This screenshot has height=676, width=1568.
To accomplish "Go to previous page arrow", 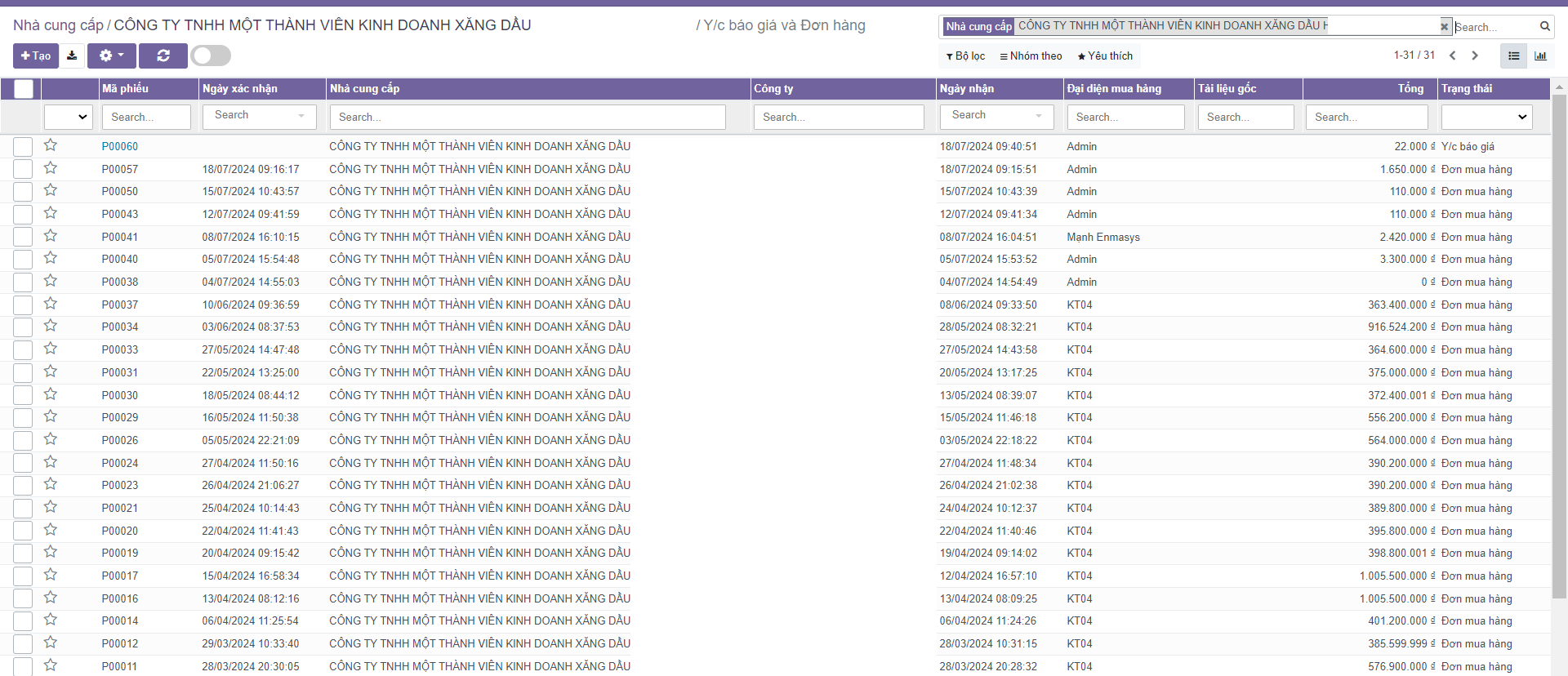I will pos(1452,56).
